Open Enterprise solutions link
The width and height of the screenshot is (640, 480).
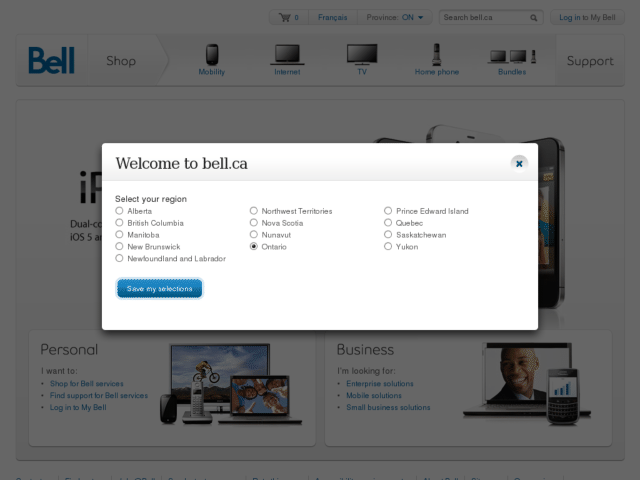point(380,384)
